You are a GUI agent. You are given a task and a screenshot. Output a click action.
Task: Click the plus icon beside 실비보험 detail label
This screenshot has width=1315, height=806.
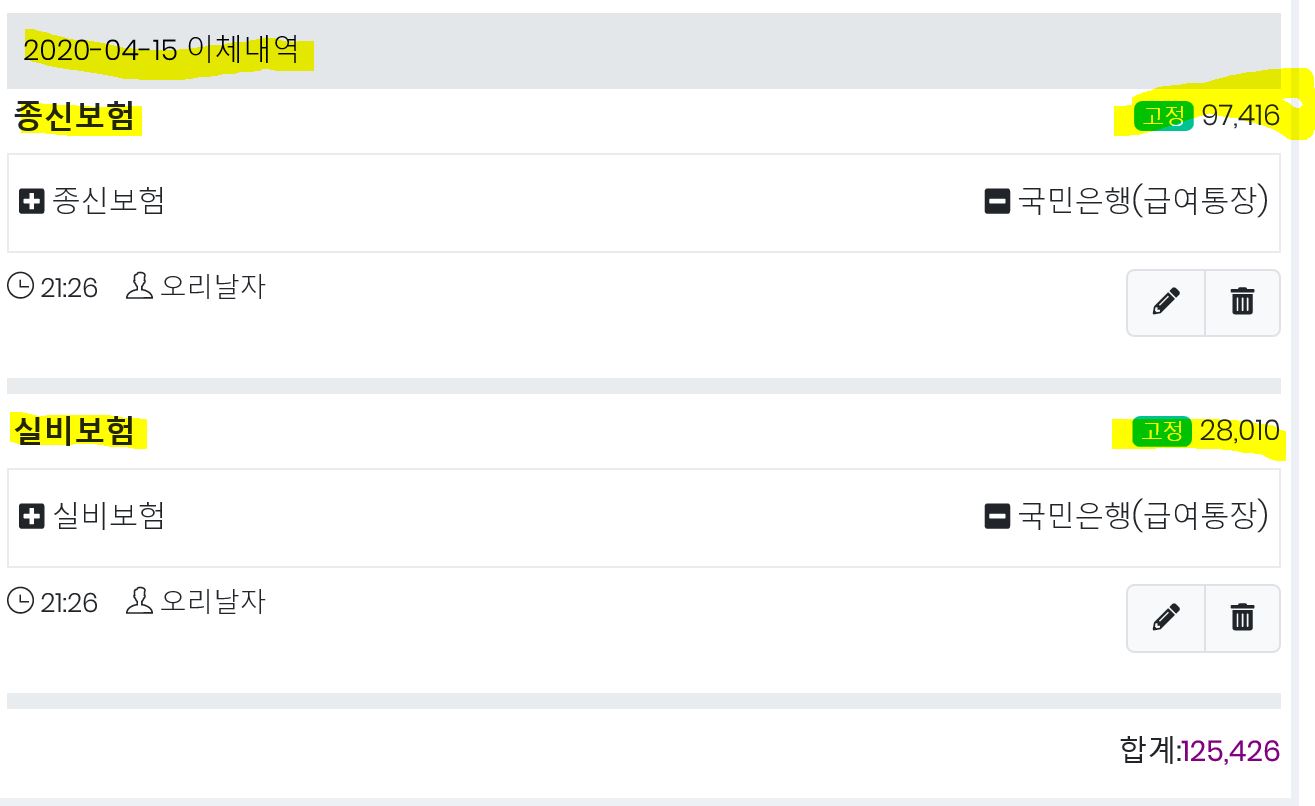pyautogui.click(x=32, y=517)
